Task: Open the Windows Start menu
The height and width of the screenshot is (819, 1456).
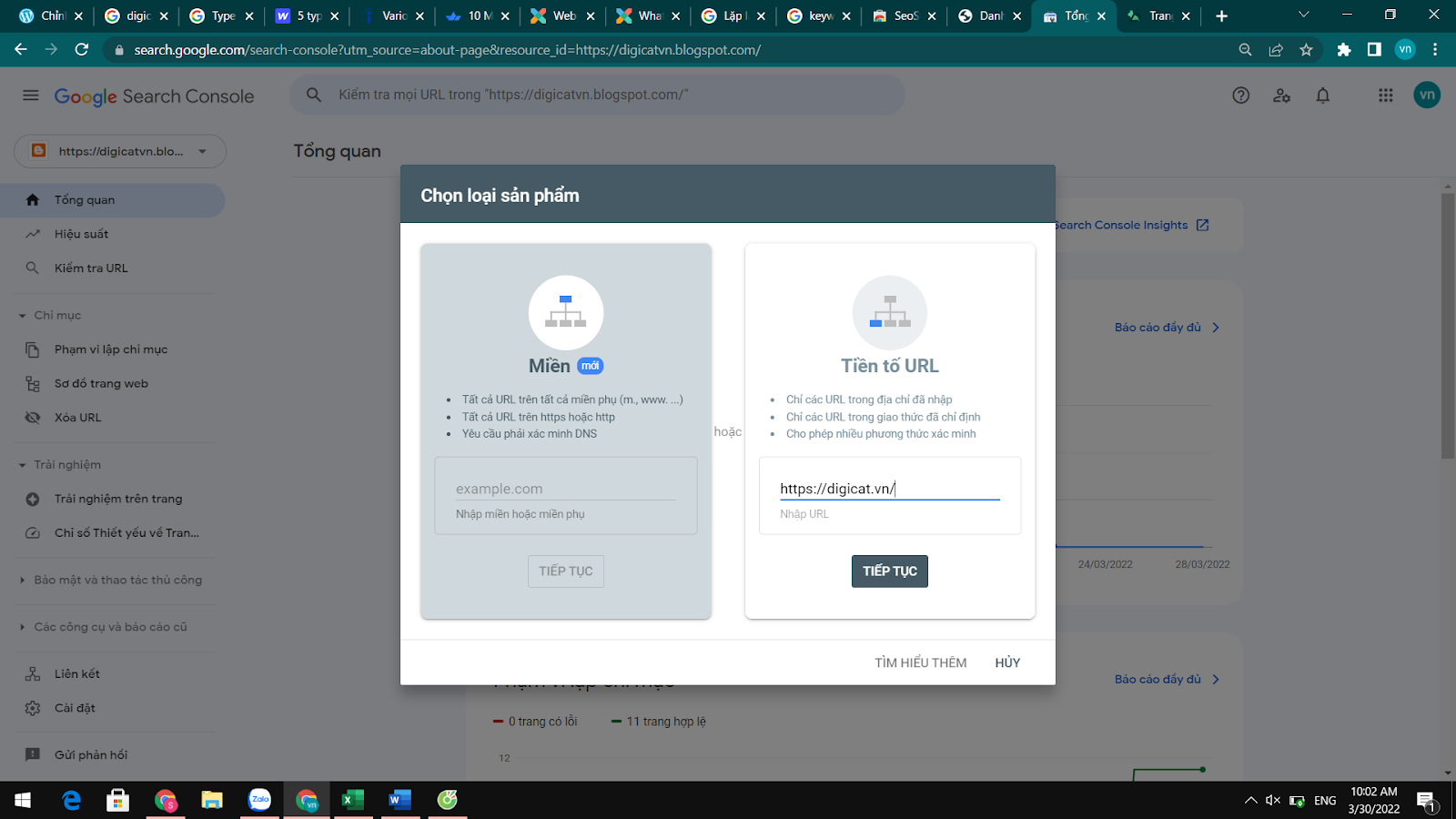Action: click(x=23, y=800)
